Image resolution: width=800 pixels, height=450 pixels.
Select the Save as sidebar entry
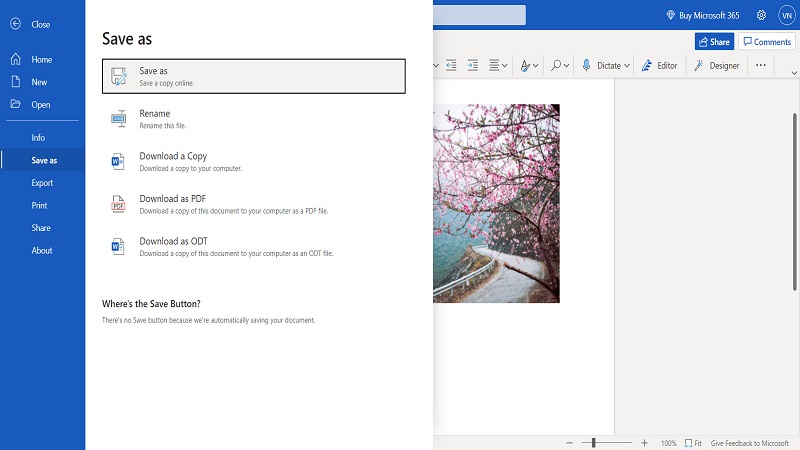[42, 160]
